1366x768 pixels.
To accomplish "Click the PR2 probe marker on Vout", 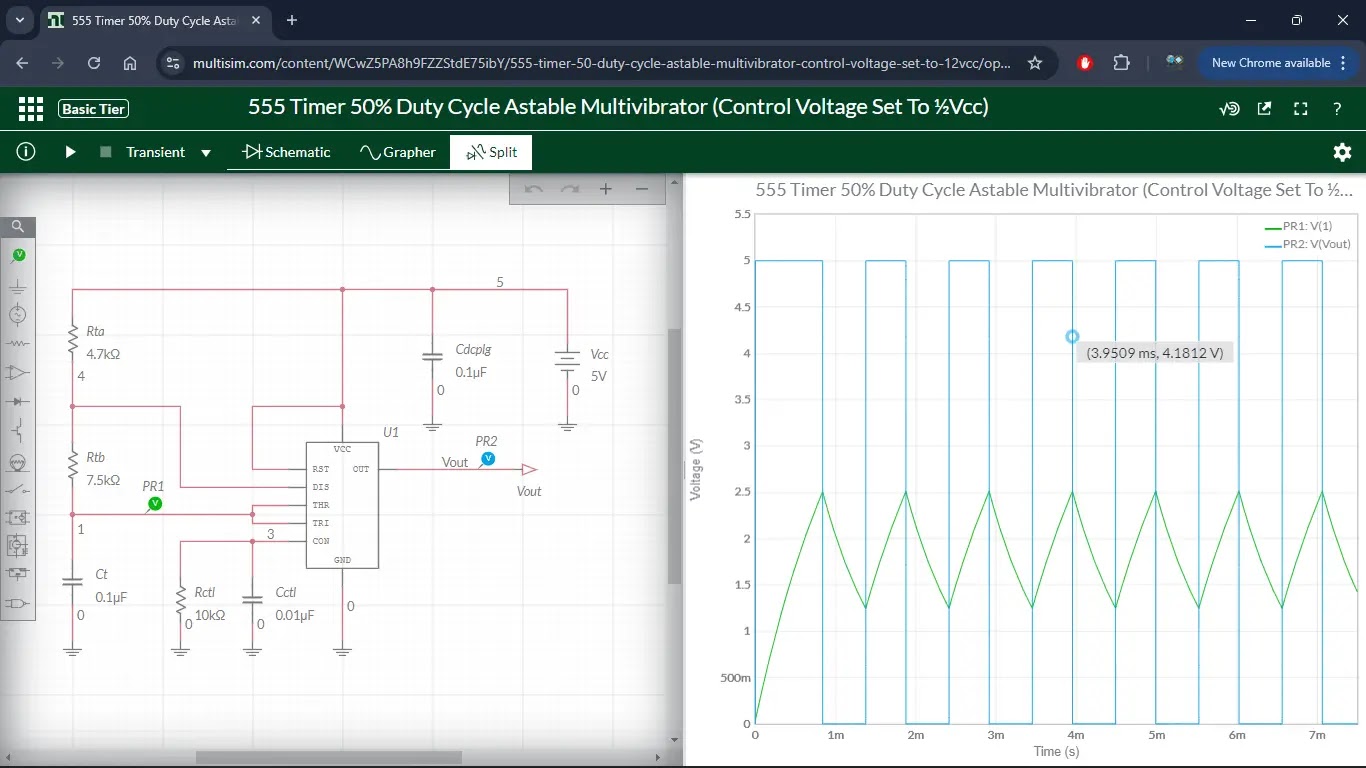I will (x=488, y=458).
